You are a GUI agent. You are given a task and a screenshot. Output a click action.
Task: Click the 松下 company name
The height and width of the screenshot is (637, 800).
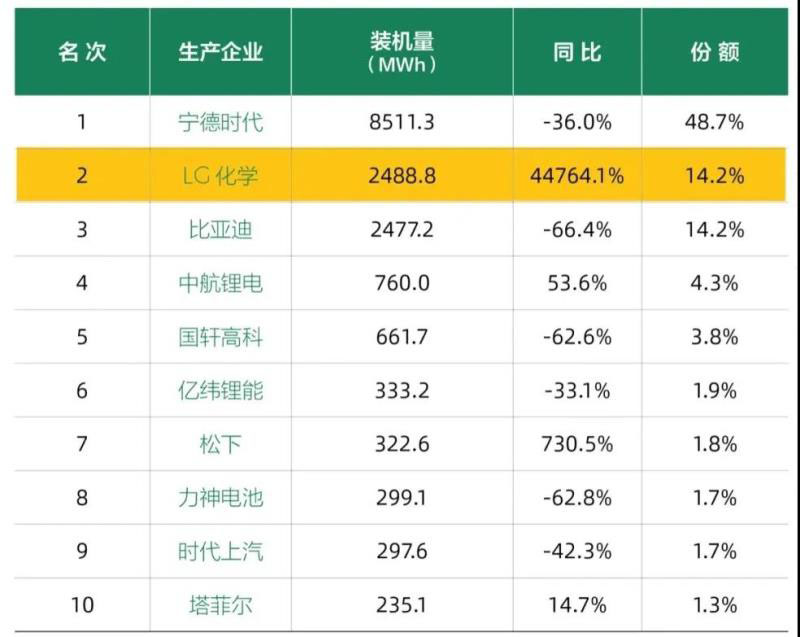click(220, 444)
